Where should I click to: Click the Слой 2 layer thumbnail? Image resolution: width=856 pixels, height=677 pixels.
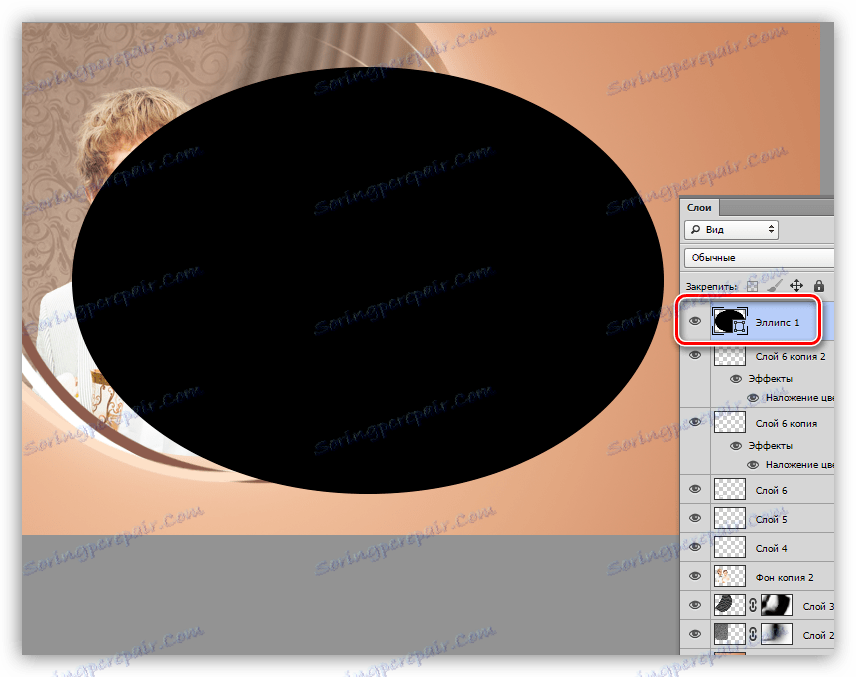pyautogui.click(x=730, y=634)
